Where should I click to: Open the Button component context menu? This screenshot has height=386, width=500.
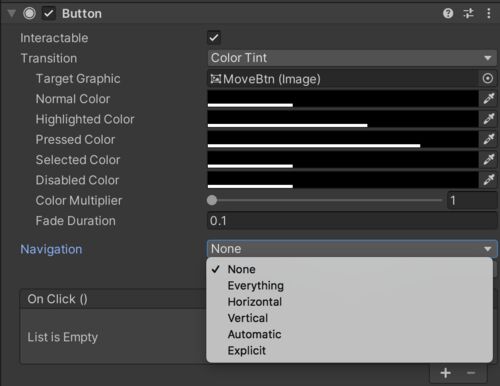point(489,13)
